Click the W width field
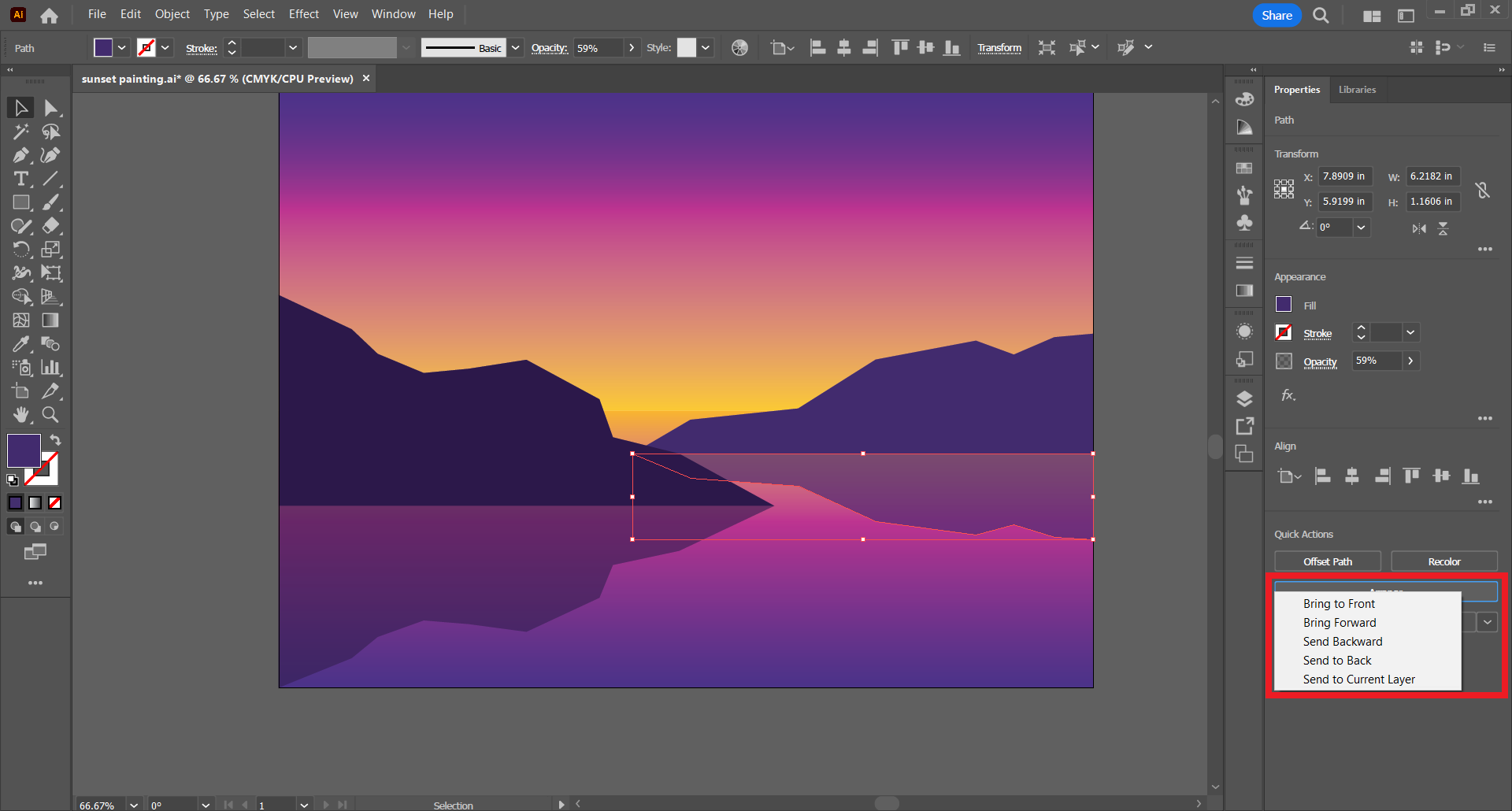Image resolution: width=1512 pixels, height=811 pixels. pos(1433,176)
